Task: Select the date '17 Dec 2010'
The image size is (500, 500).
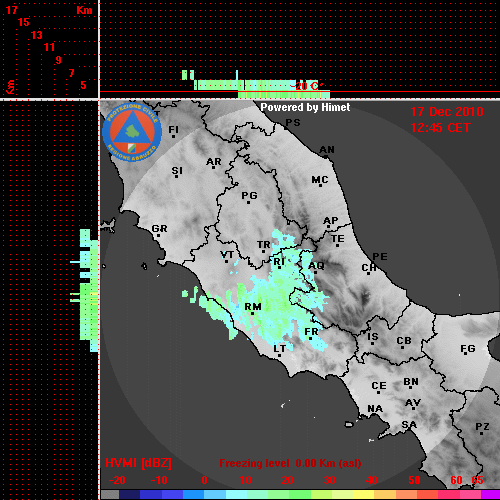Action: (447, 112)
